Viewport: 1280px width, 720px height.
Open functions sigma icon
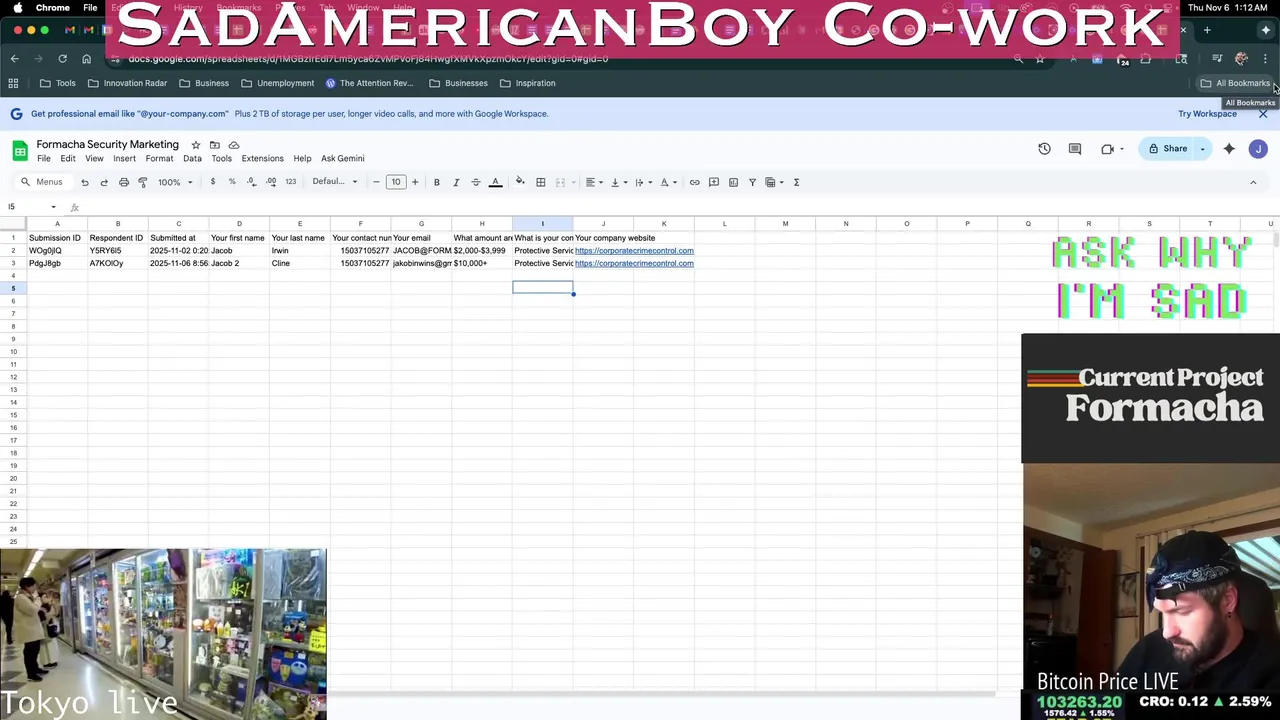coord(797,182)
